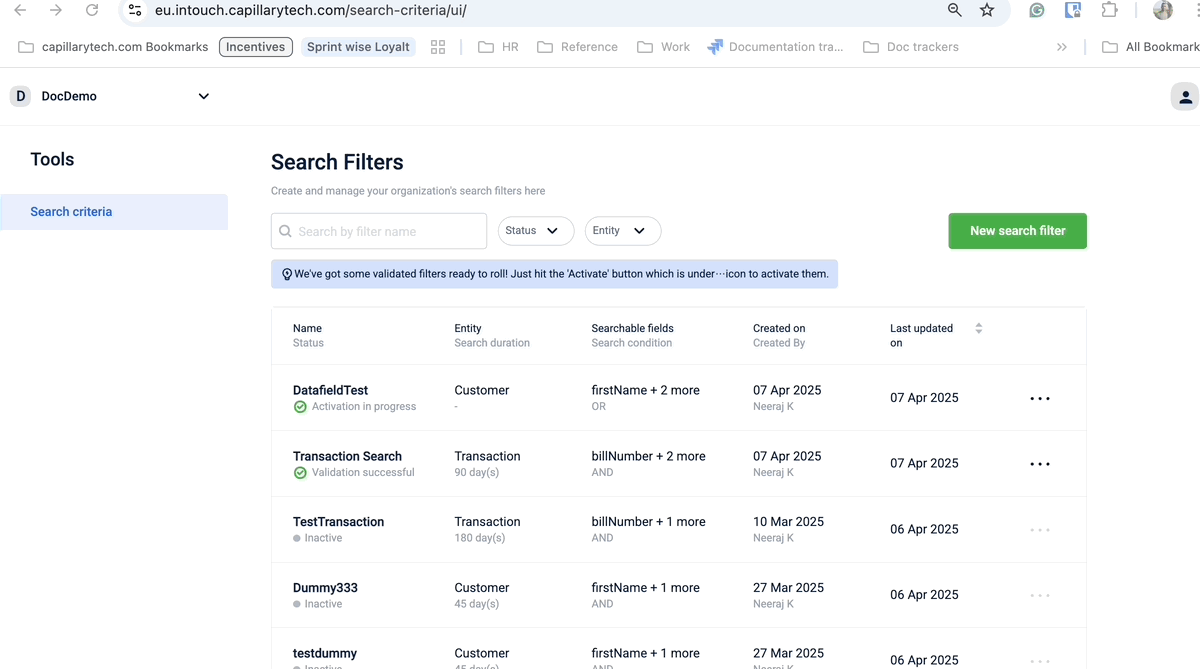Screen dimensions: 1200x669
Task: Open the Entity filter dropdown
Action: tap(623, 231)
